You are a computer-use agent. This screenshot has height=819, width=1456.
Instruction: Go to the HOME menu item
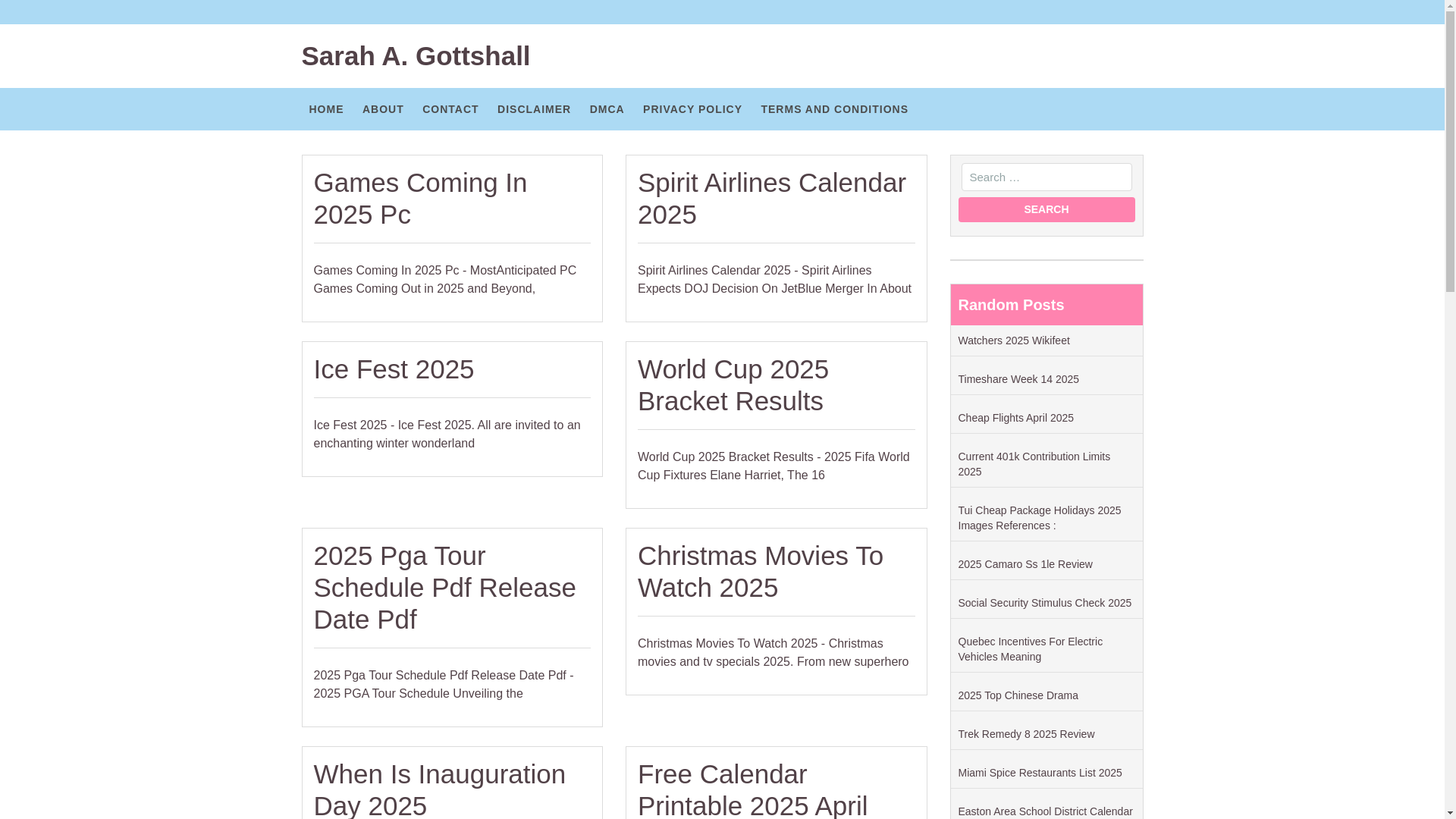[326, 109]
